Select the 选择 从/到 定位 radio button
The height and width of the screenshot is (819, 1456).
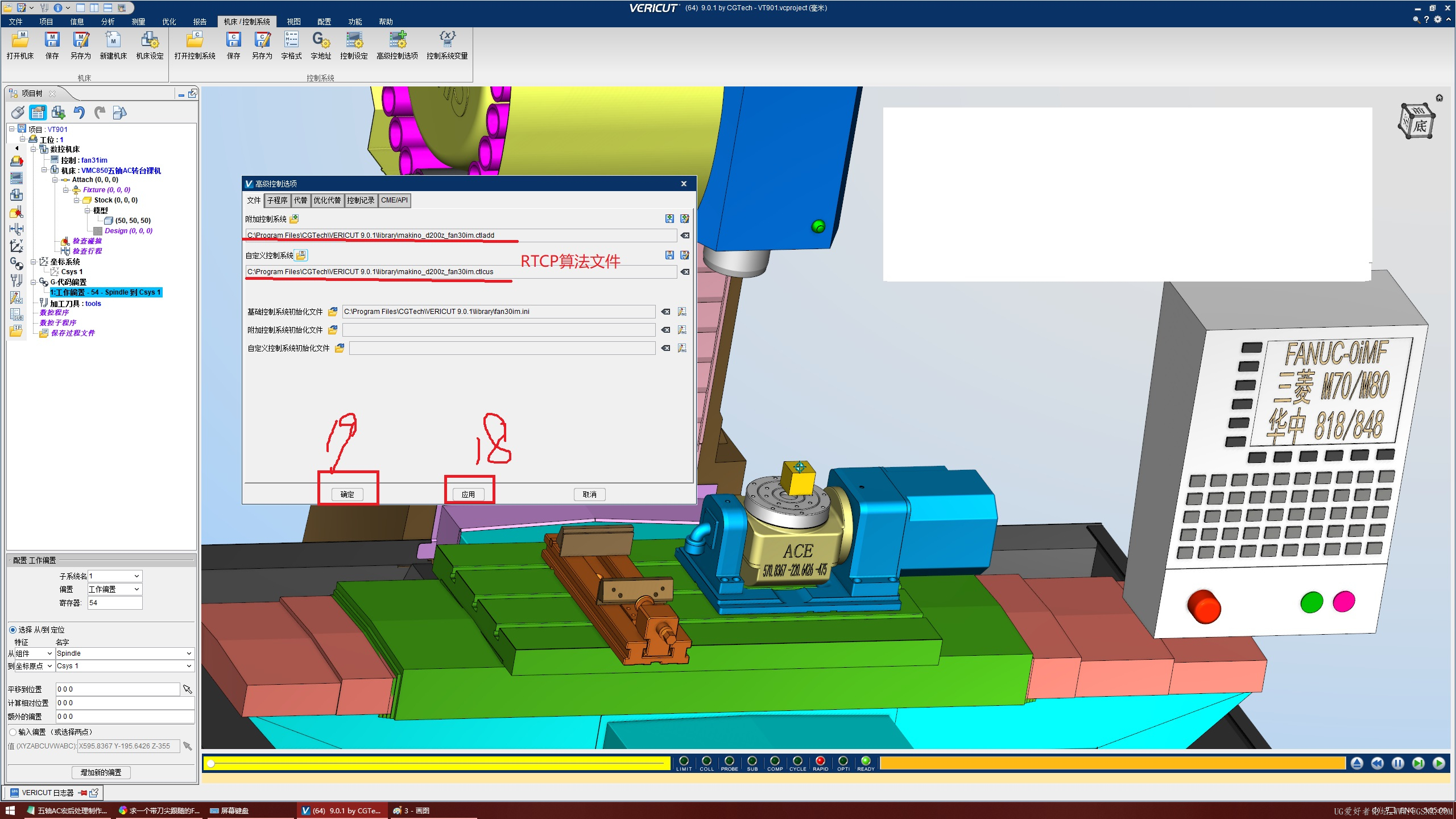tap(13, 630)
